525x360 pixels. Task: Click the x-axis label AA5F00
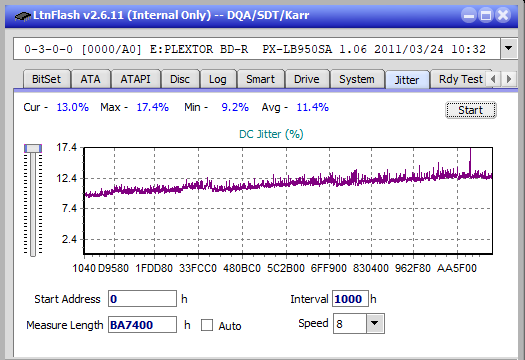pyautogui.click(x=457, y=268)
